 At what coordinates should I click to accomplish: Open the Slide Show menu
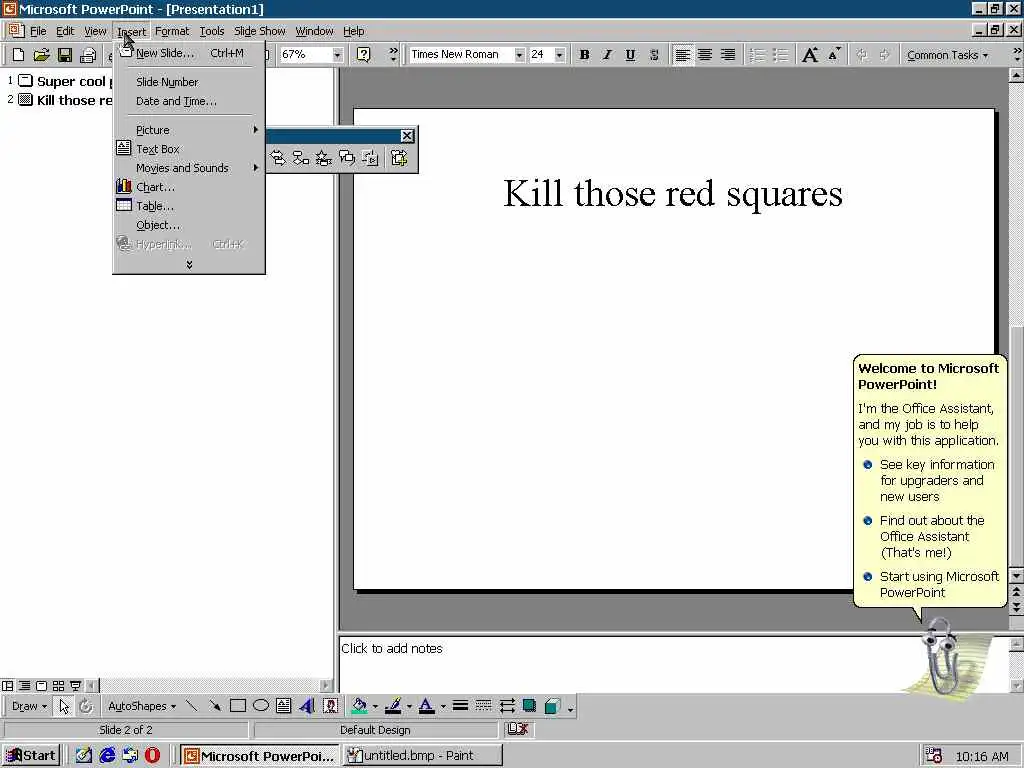point(259,31)
